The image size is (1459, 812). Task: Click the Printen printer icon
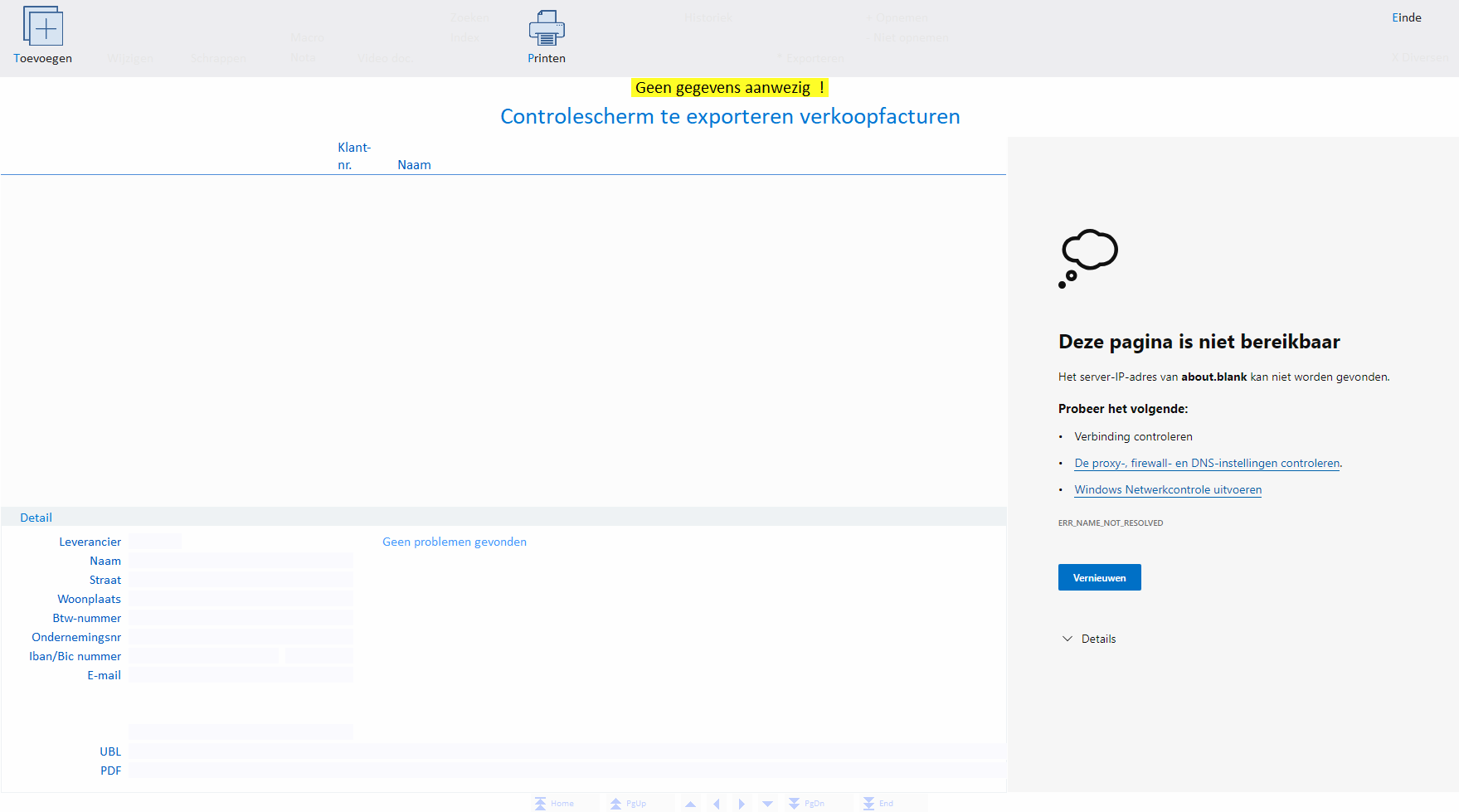pyautogui.click(x=547, y=29)
